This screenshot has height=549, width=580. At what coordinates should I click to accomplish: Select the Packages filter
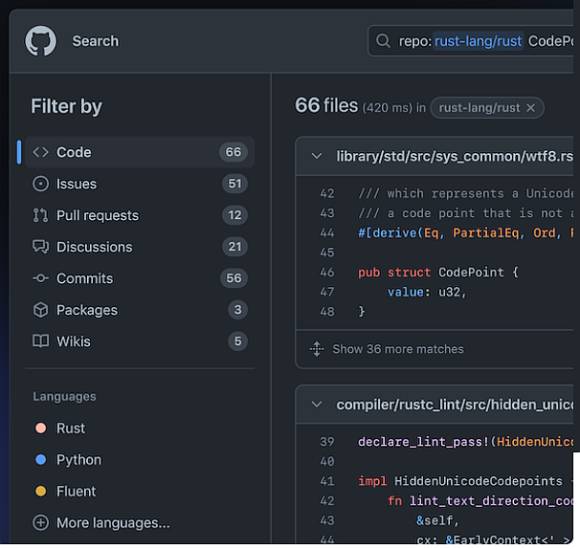(x=140, y=310)
